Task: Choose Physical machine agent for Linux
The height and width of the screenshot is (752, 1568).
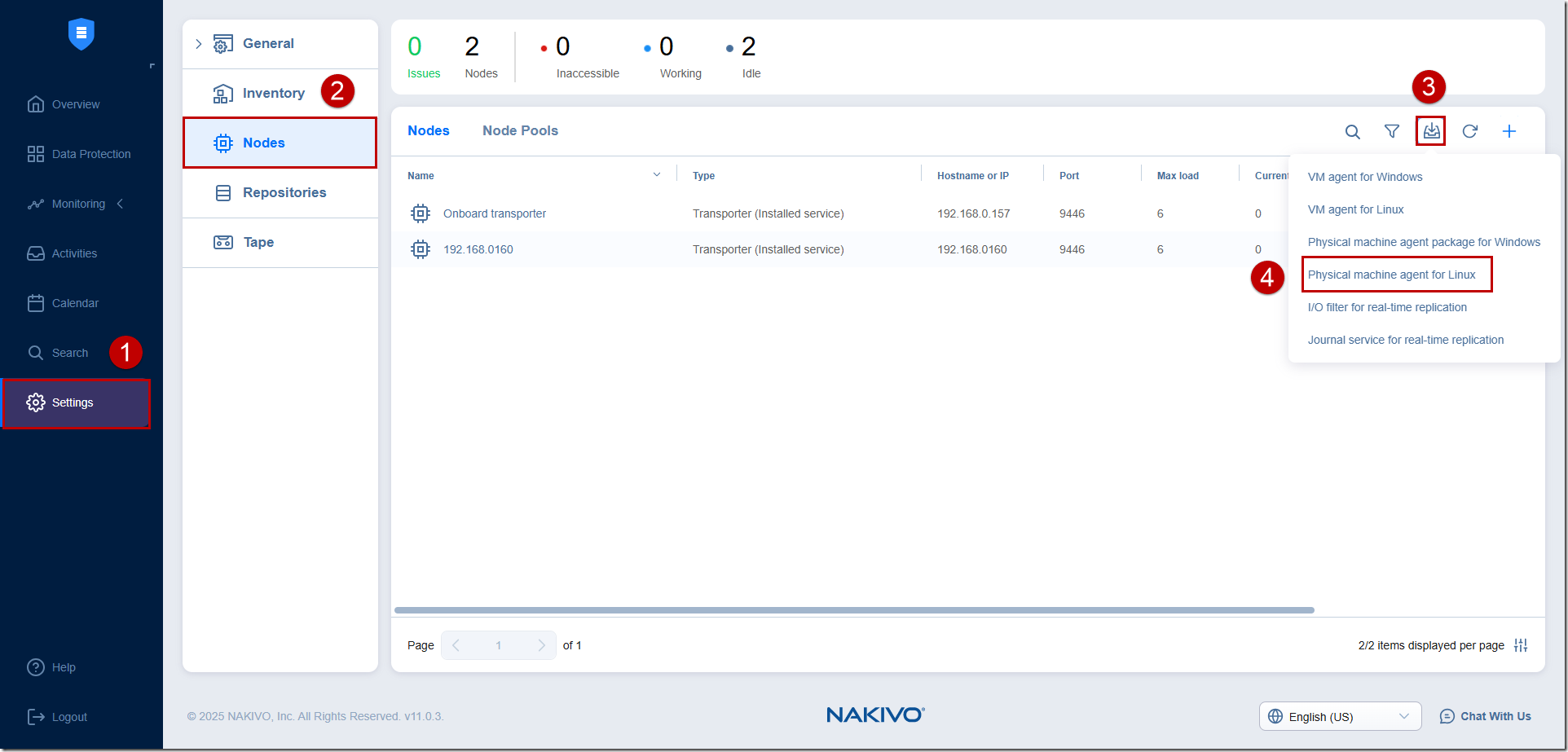Action: point(1392,275)
